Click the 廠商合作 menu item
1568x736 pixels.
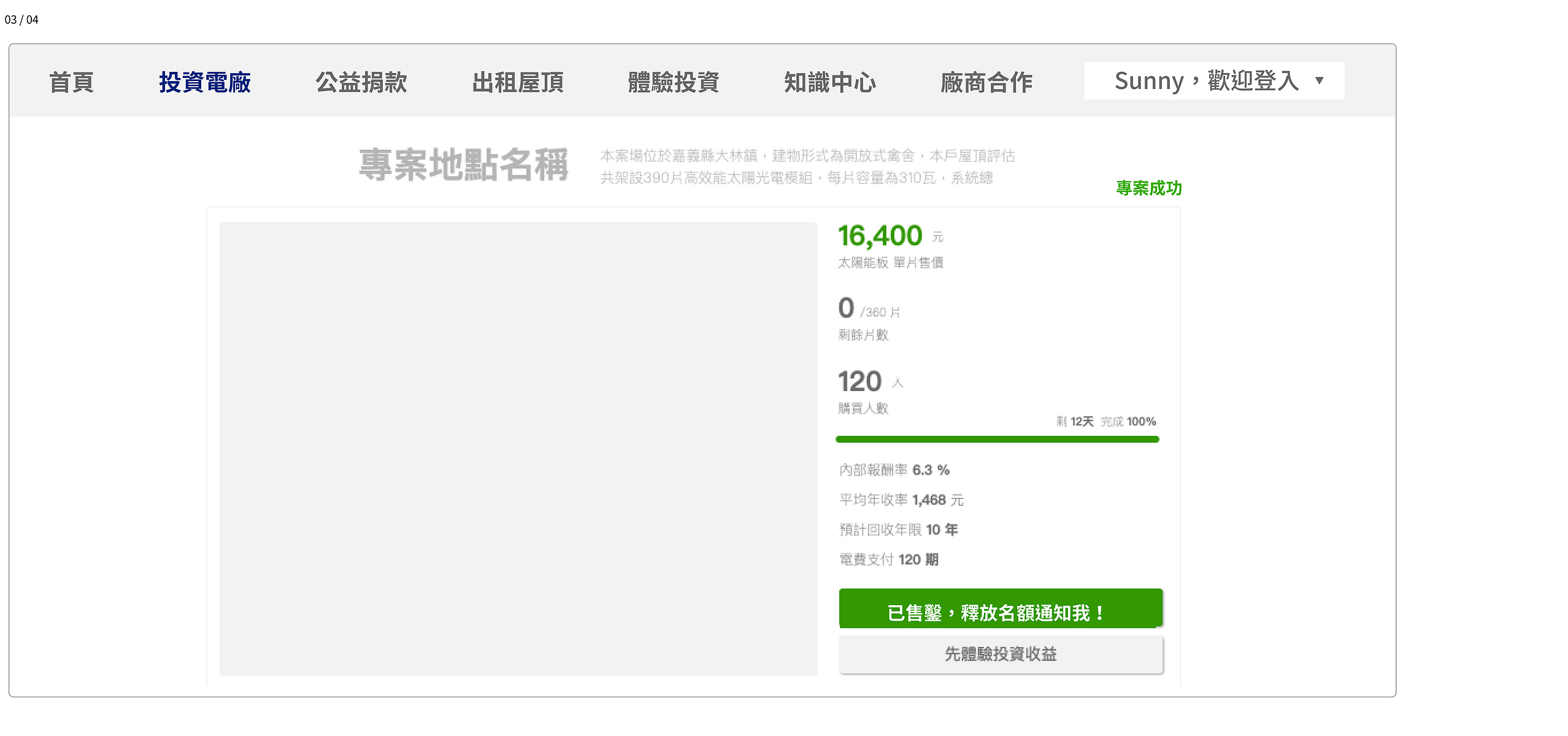click(x=986, y=82)
